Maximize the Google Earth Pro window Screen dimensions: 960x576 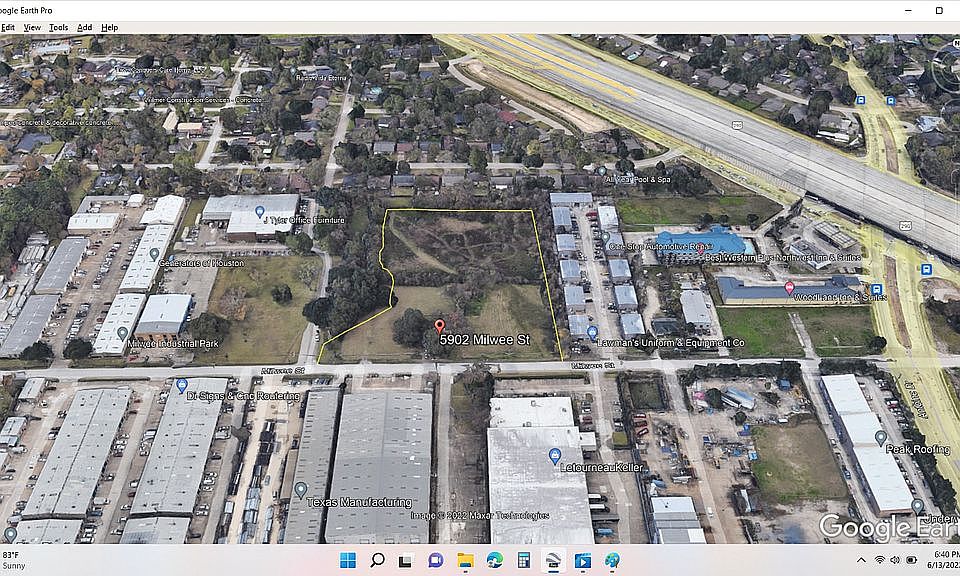(x=939, y=10)
